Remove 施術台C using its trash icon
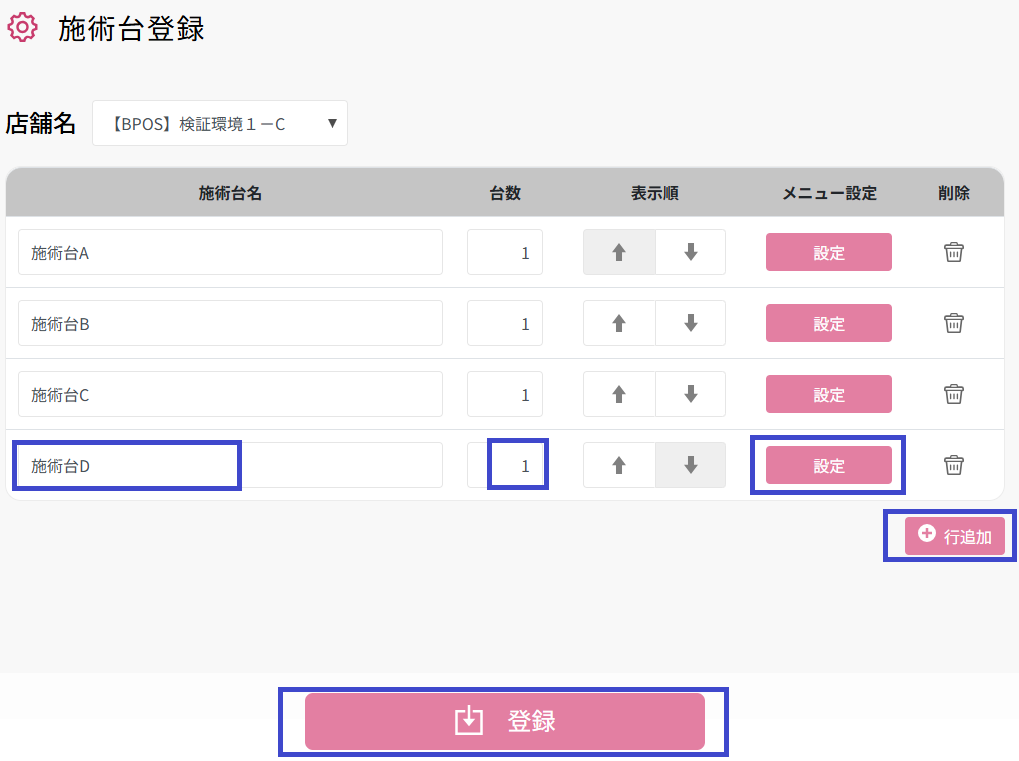The height and width of the screenshot is (761, 1019). click(954, 394)
